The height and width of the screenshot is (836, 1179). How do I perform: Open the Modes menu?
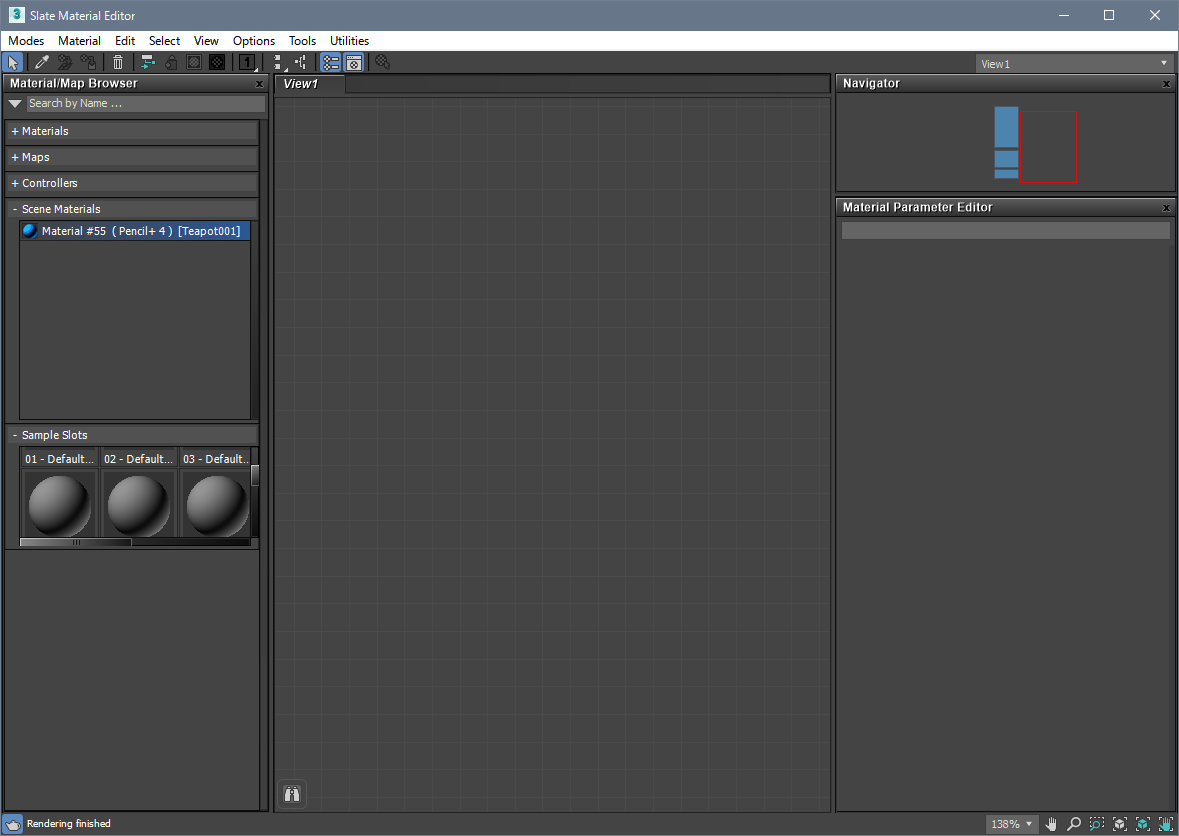point(26,41)
